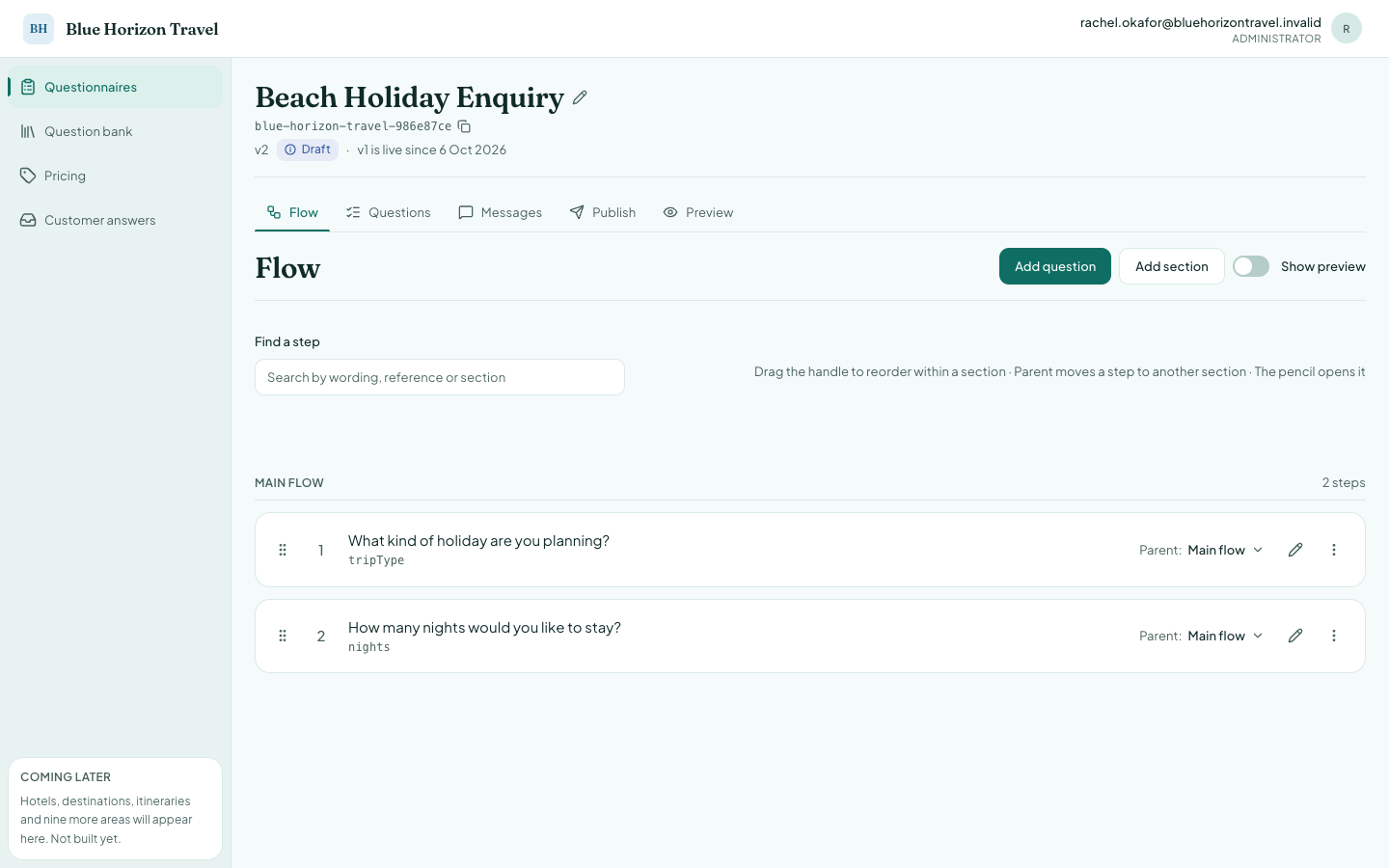Viewport: 1389px width, 868px height.
Task: Click the 'MAIN FLOW' section heading
Action: pyautogui.click(x=289, y=482)
